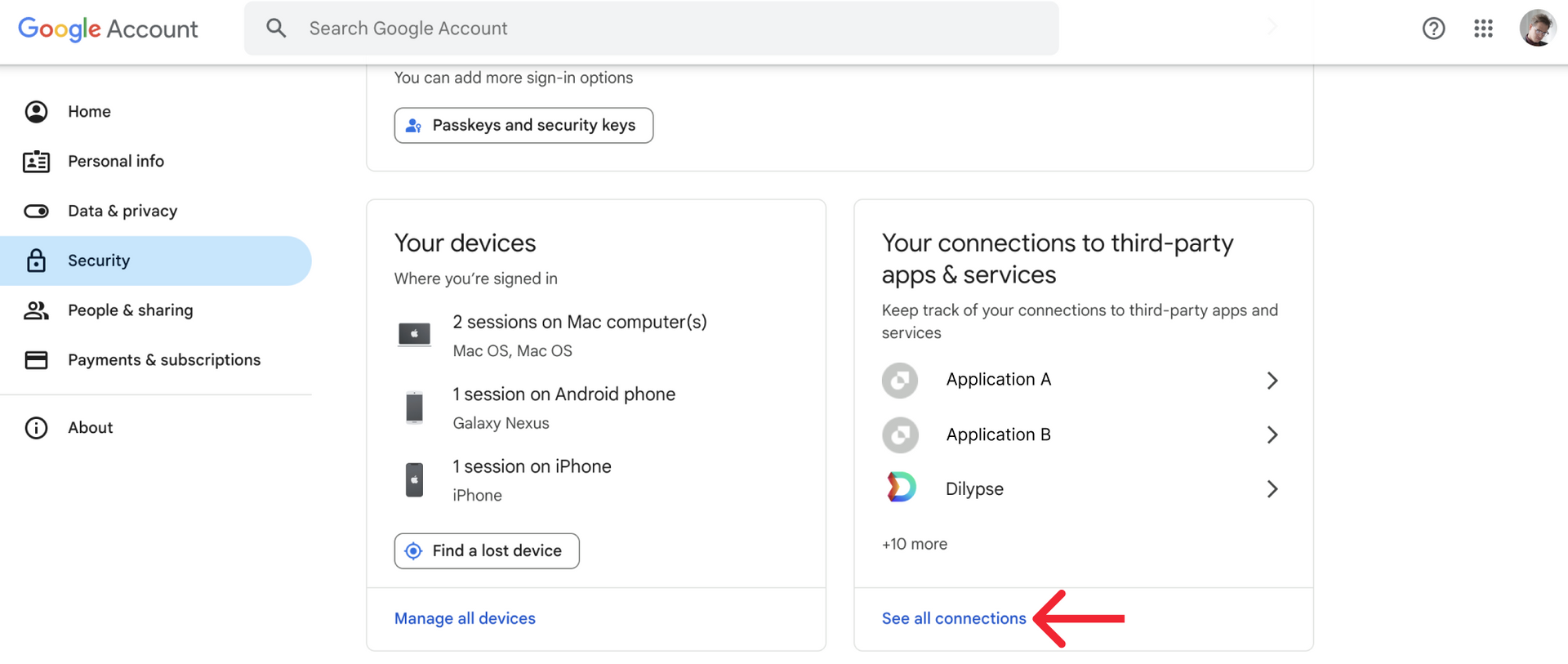Select the Dilypse app logo icon

click(x=901, y=488)
